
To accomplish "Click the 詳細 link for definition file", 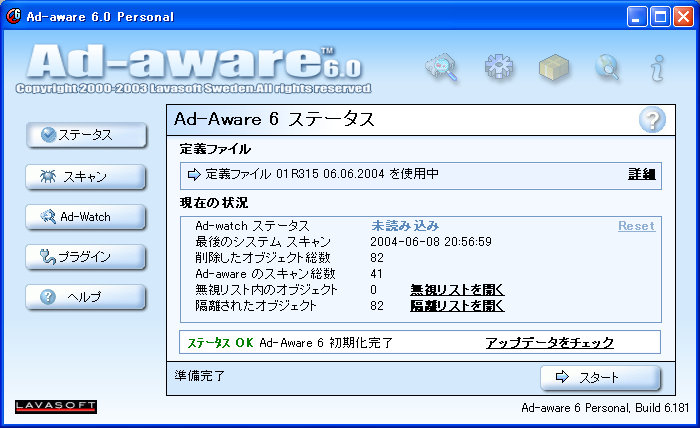I will pos(641,174).
